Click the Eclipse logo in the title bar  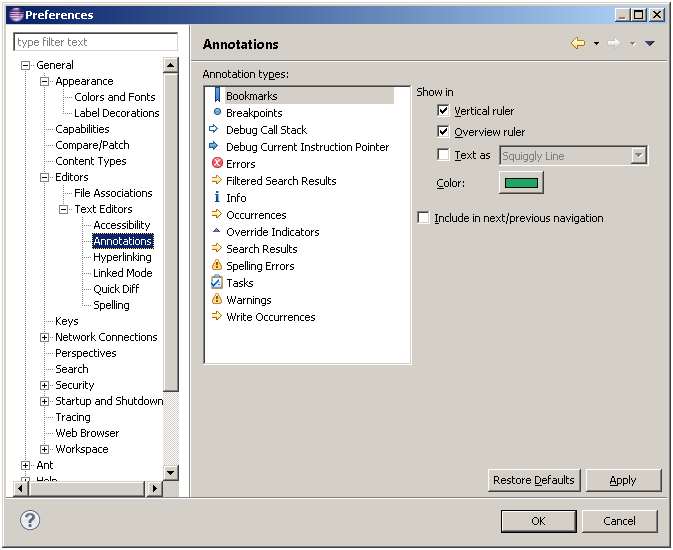point(16,15)
